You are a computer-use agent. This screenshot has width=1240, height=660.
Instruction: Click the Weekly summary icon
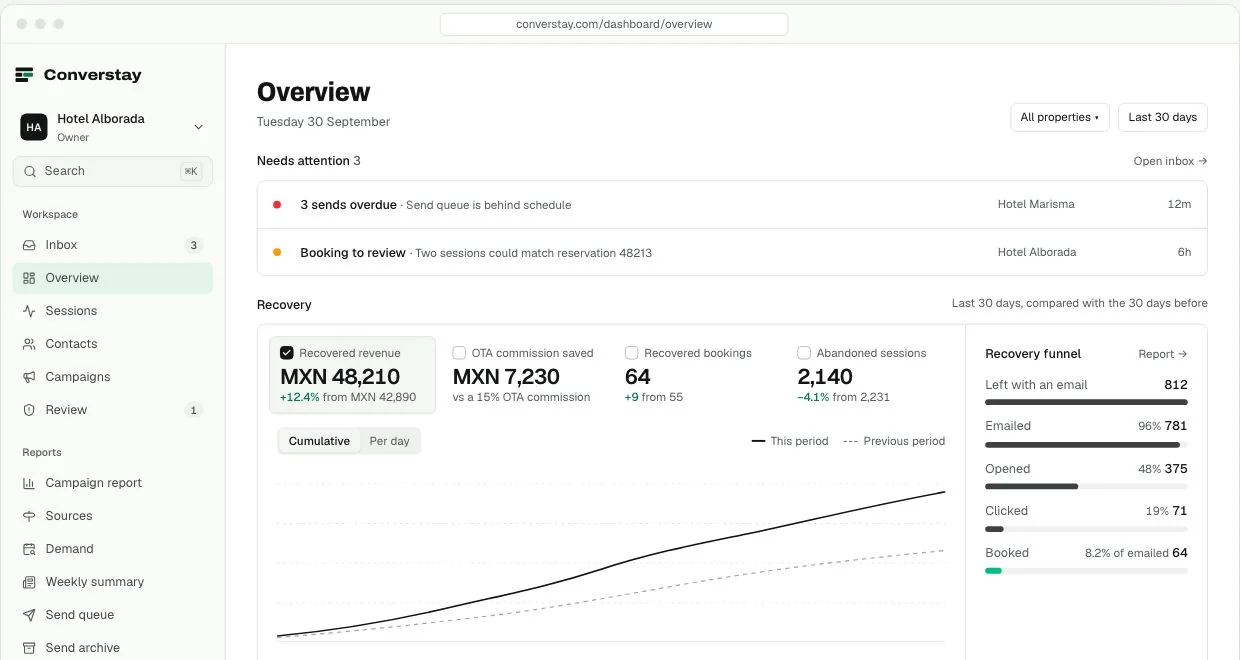click(x=29, y=582)
